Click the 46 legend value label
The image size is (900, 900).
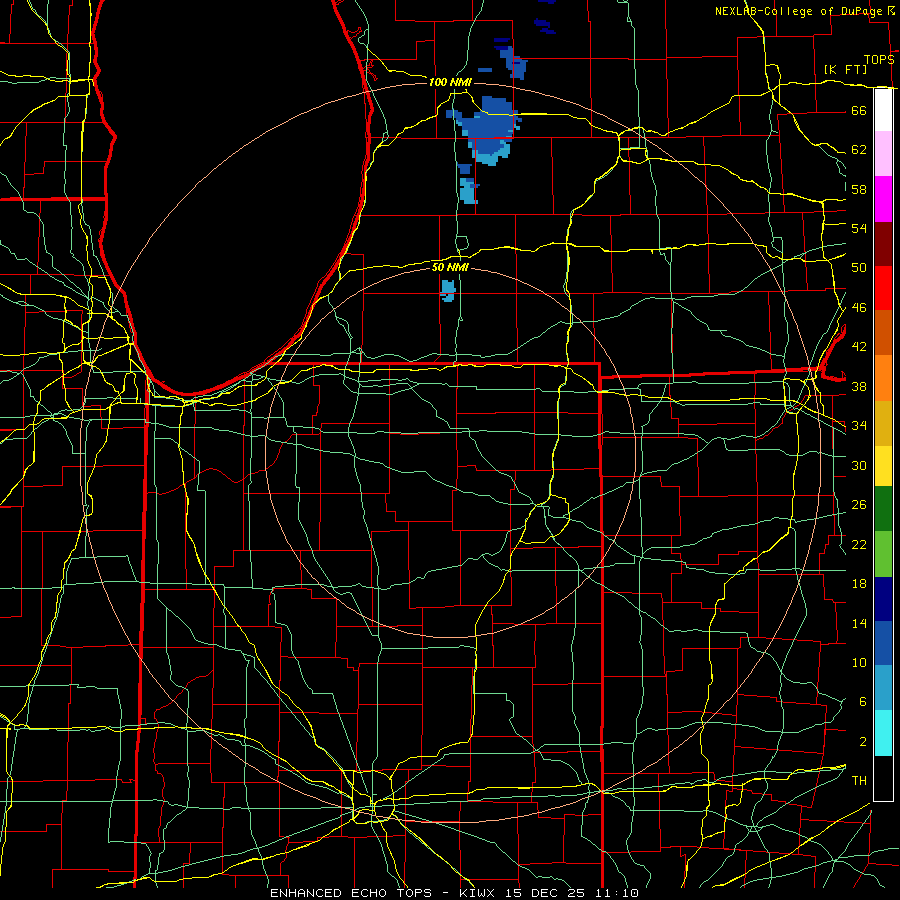coord(859,308)
